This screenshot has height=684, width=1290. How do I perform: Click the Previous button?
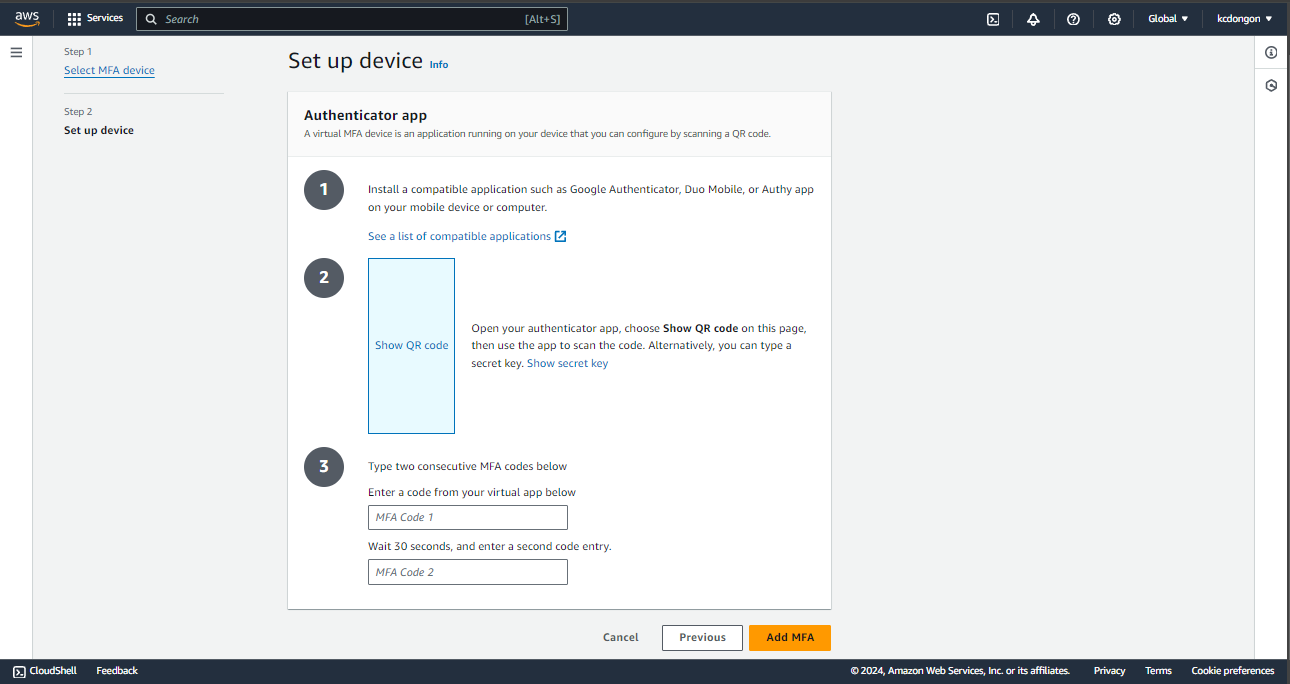[702, 637]
